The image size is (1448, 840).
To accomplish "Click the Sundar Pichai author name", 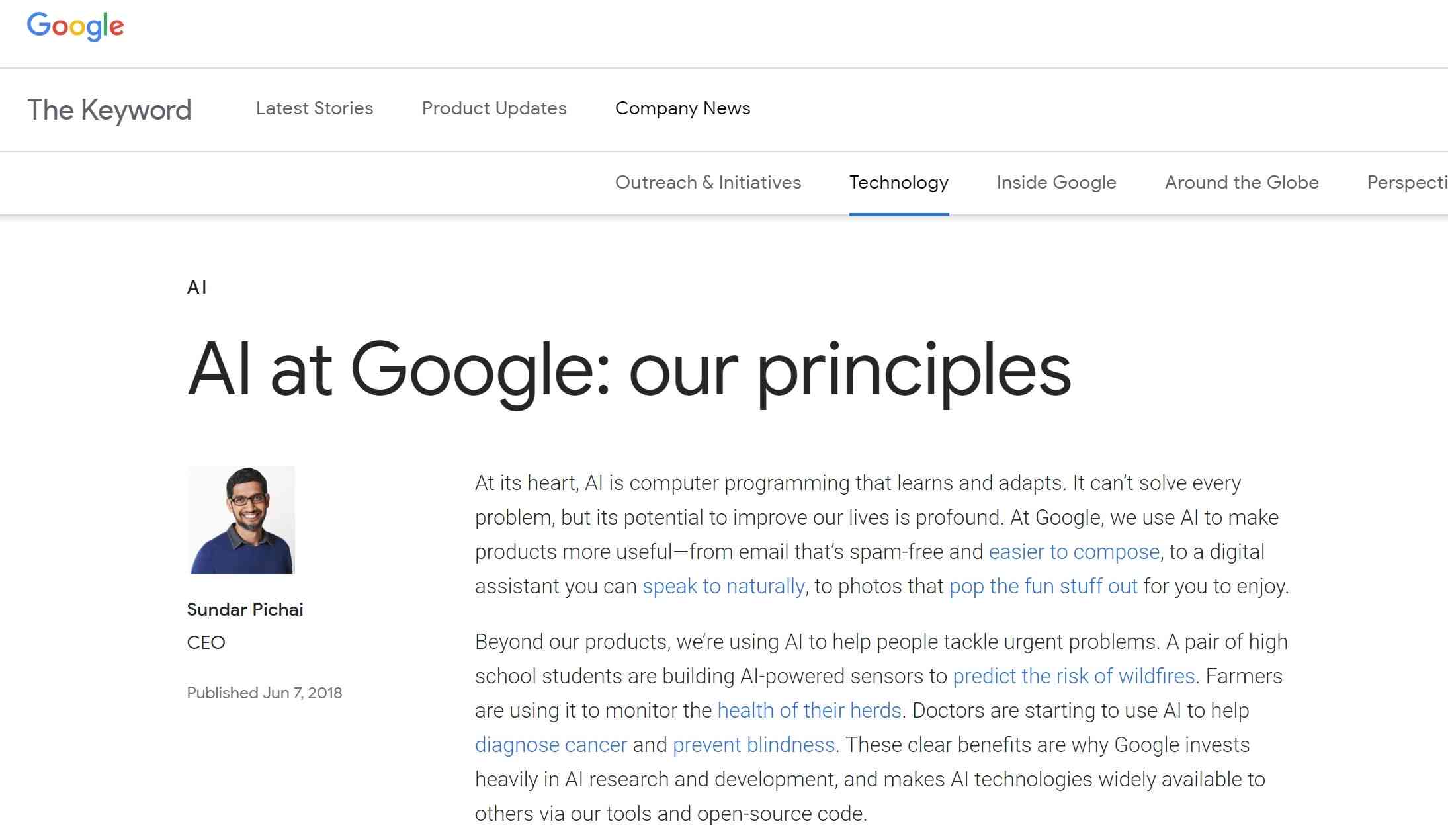I will (245, 610).
